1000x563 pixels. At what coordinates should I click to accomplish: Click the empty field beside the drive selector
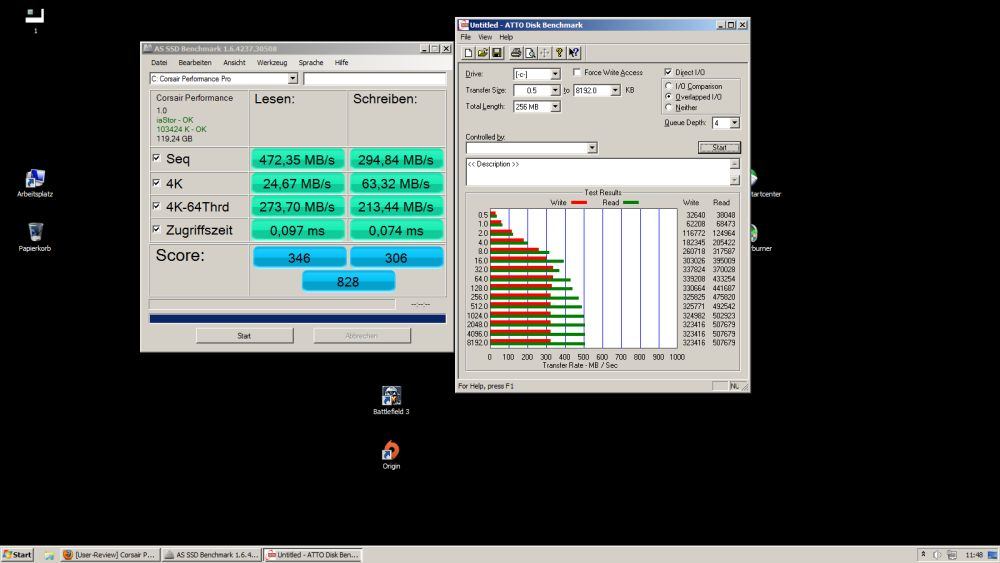pos(375,78)
